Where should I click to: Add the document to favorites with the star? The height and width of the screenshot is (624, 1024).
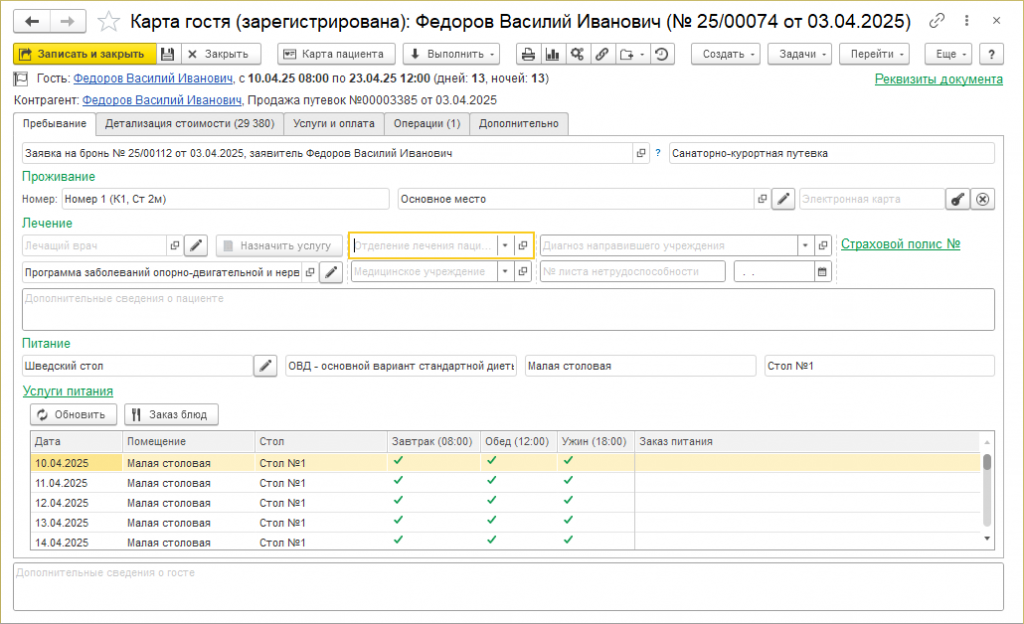108,22
